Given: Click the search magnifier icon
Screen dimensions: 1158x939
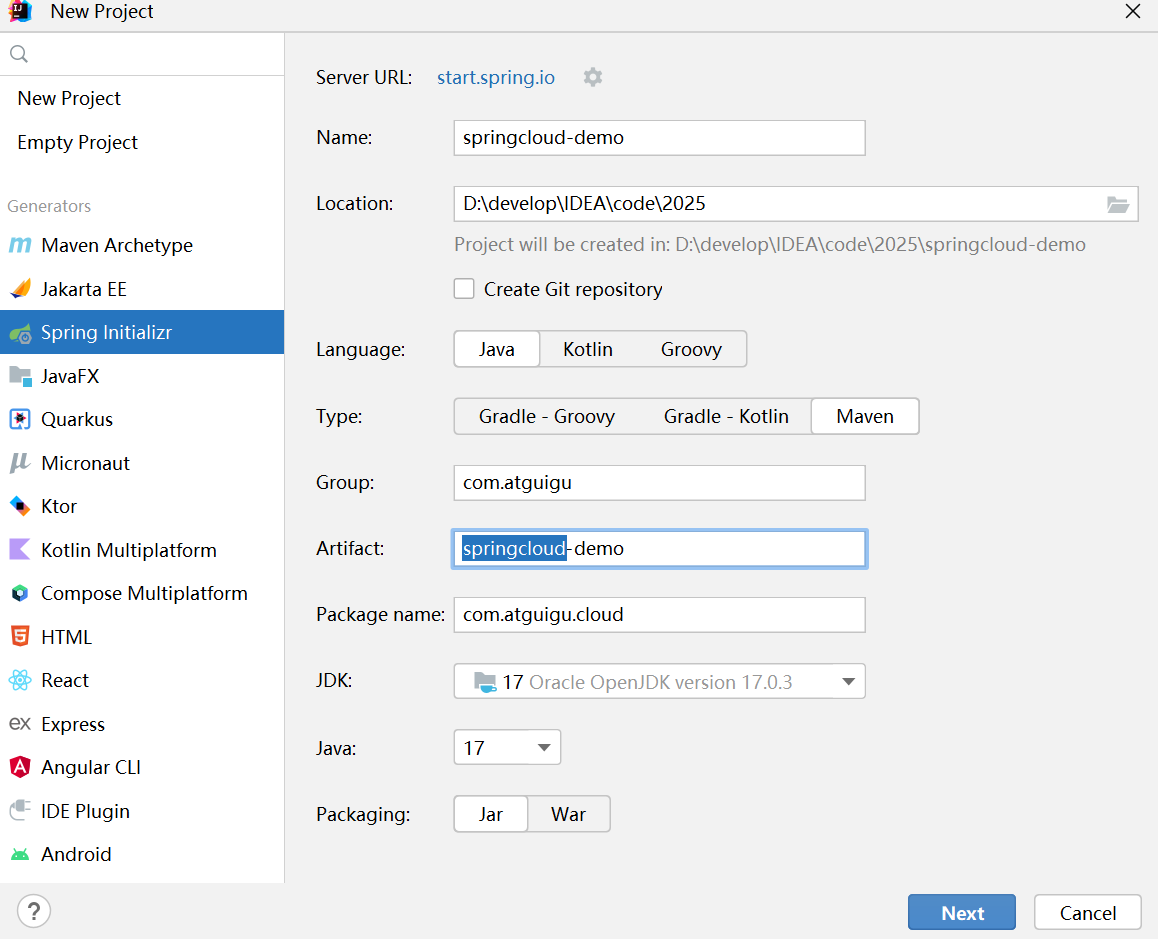Looking at the screenshot, I should click(x=18, y=53).
